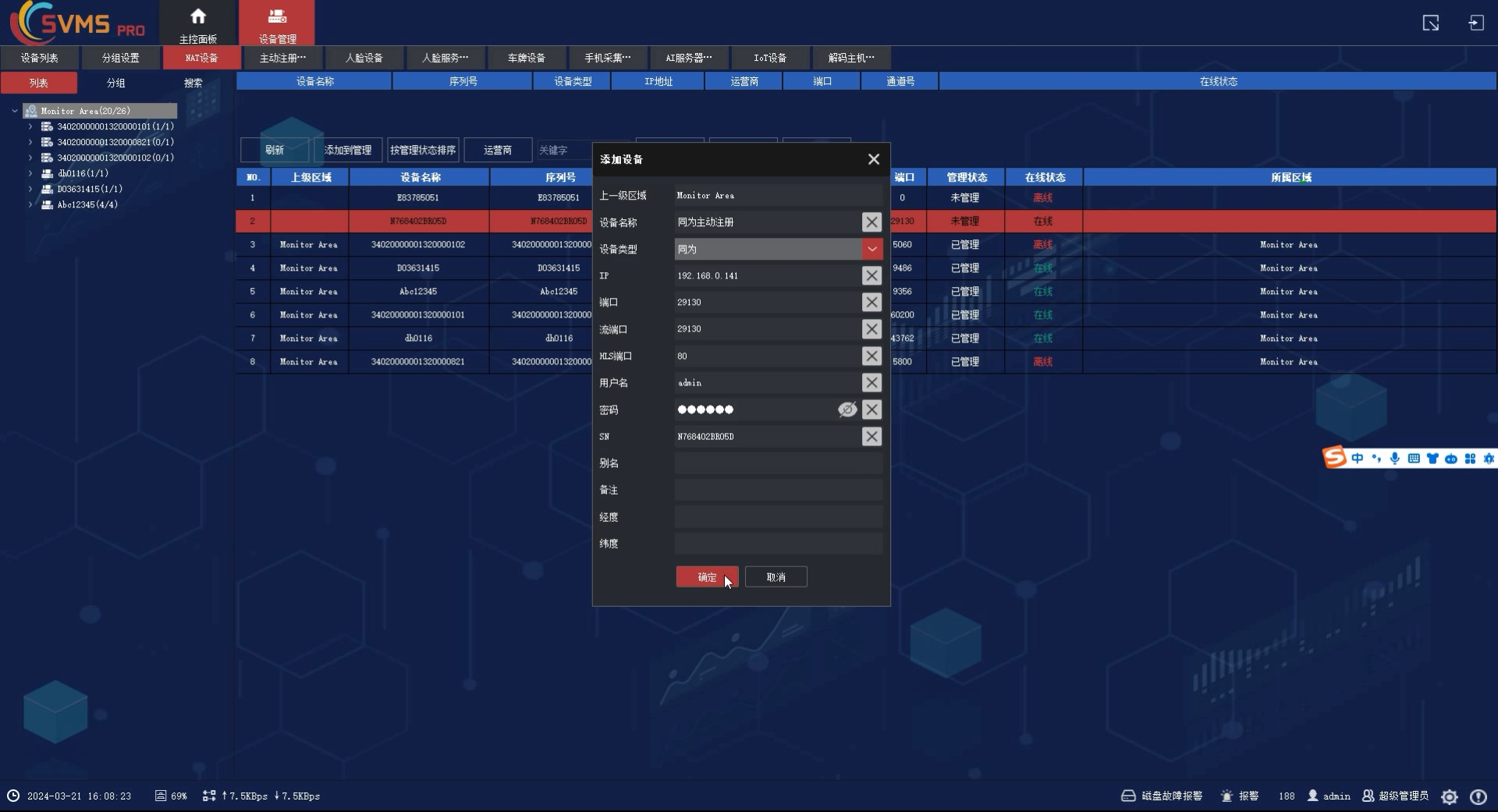Toggle password visibility eye icon
Screen dimensions: 1498x812
(x=847, y=410)
